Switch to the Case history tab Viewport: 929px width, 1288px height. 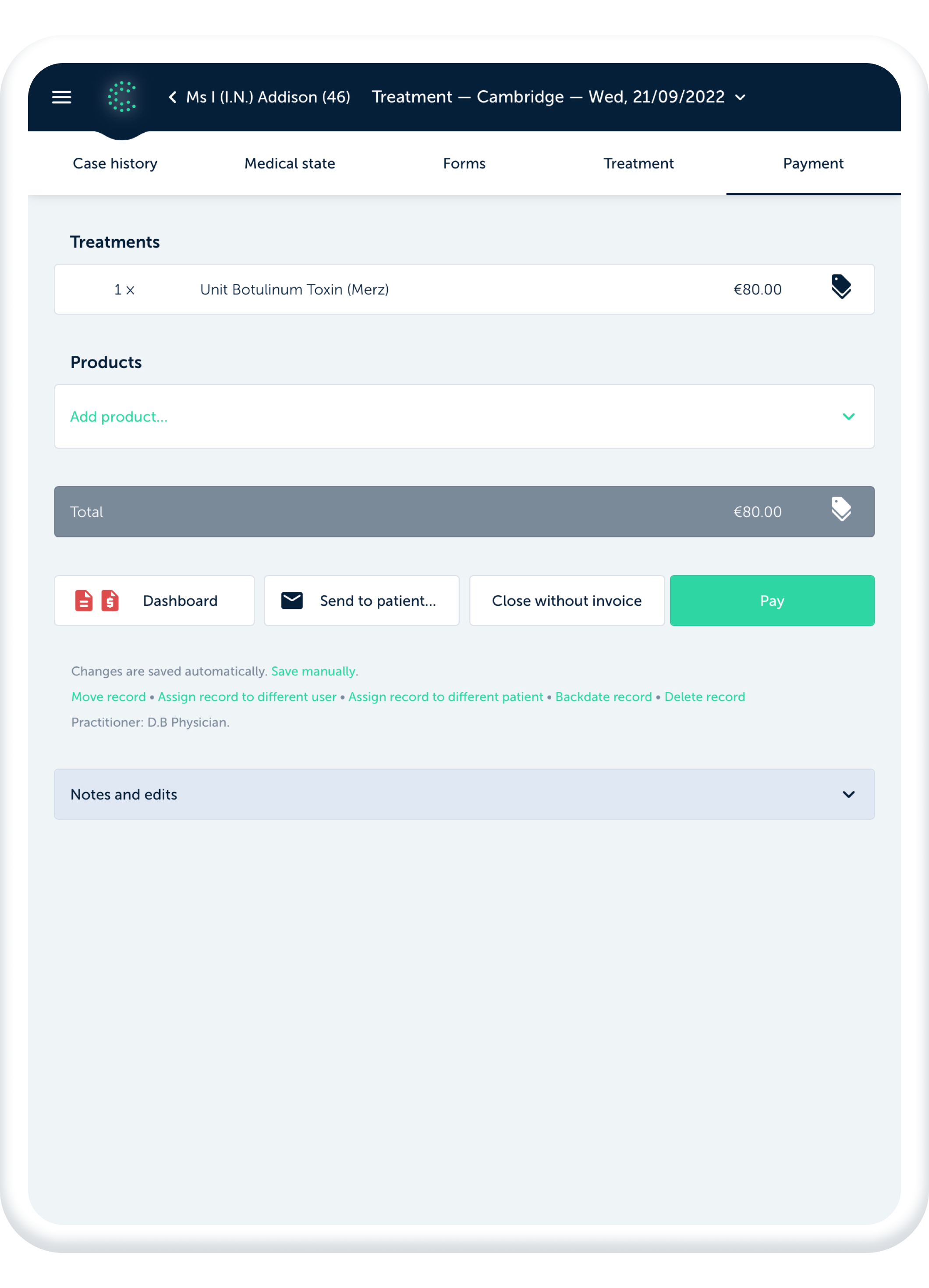point(115,163)
